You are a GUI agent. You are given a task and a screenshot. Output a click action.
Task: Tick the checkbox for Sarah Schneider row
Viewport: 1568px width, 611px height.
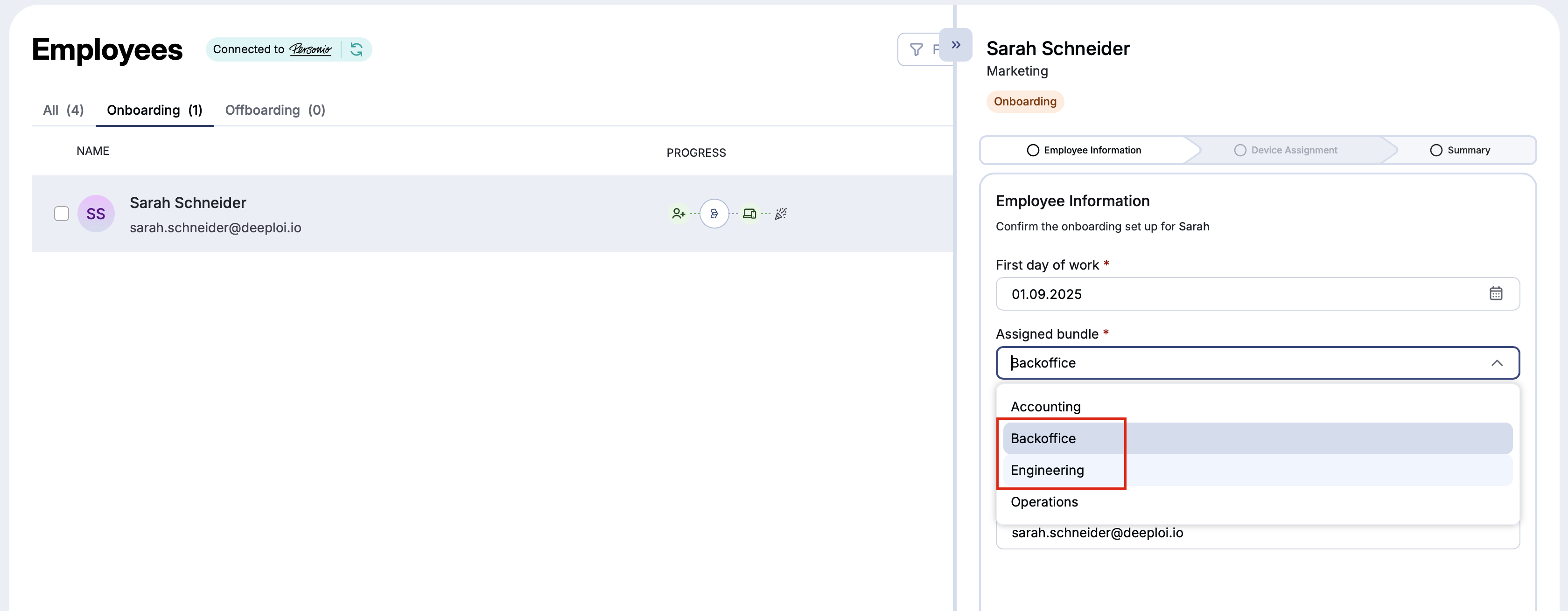[x=62, y=214]
